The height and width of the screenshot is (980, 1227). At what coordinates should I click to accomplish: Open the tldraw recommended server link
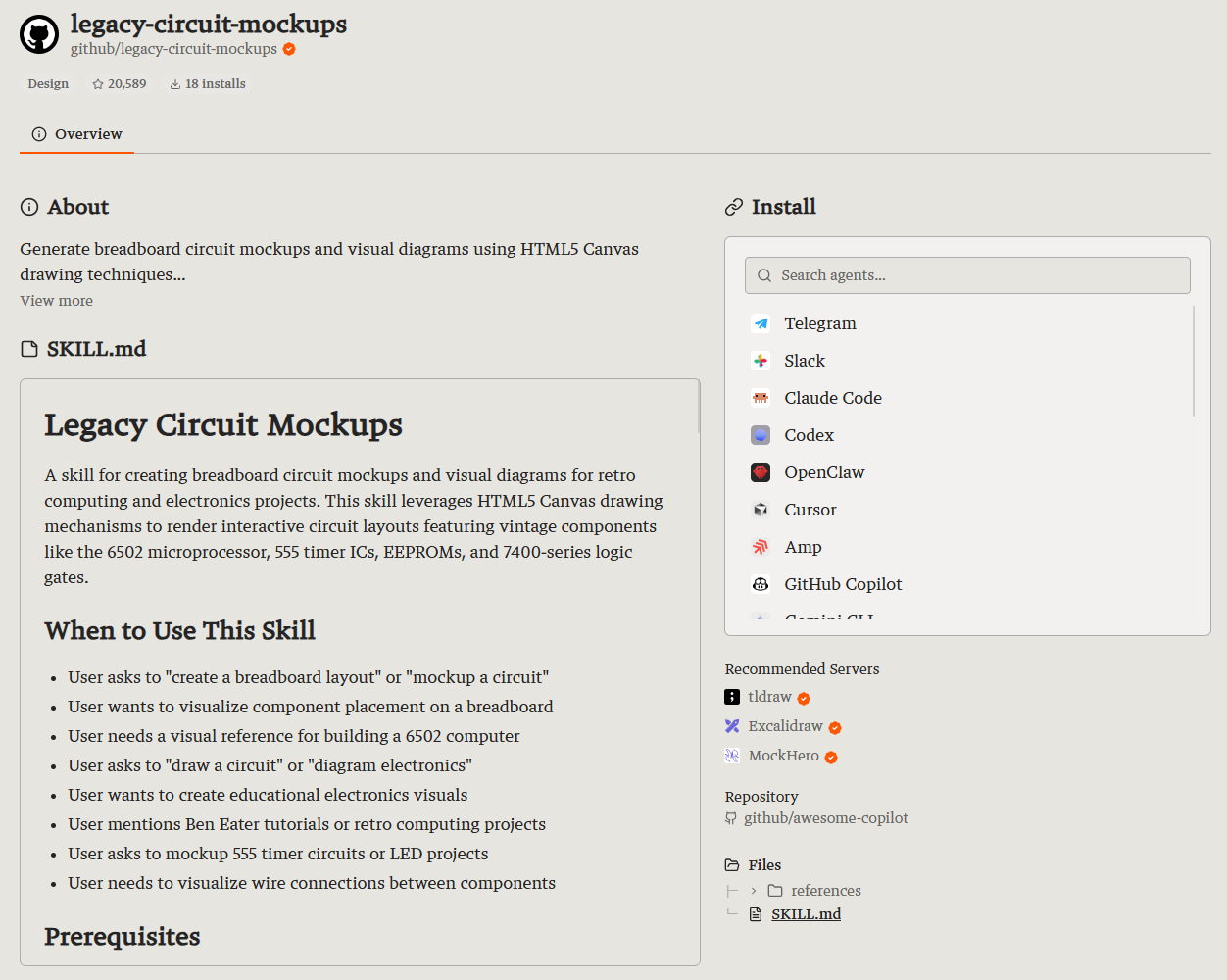click(769, 697)
